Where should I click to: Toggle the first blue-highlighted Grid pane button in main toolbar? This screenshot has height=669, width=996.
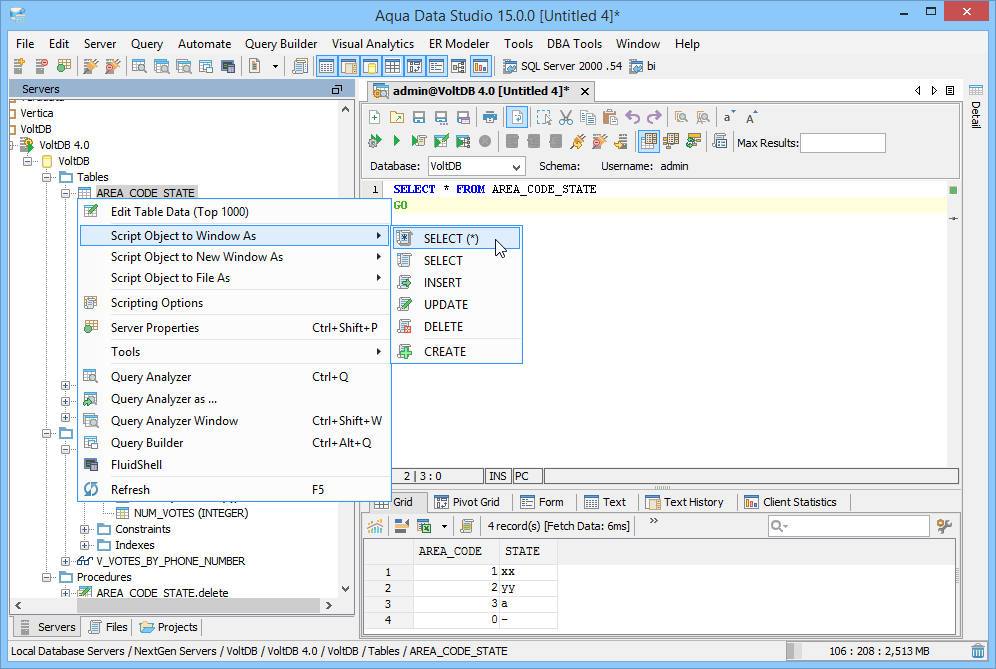click(326, 66)
